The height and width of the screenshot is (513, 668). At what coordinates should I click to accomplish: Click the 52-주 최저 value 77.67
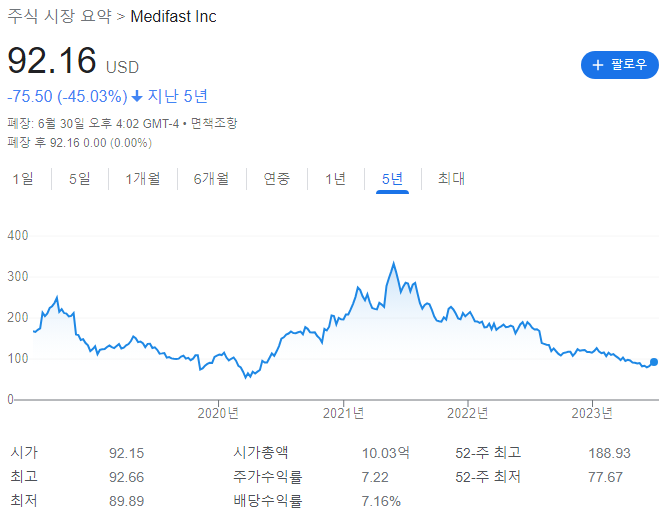[x=605, y=477]
